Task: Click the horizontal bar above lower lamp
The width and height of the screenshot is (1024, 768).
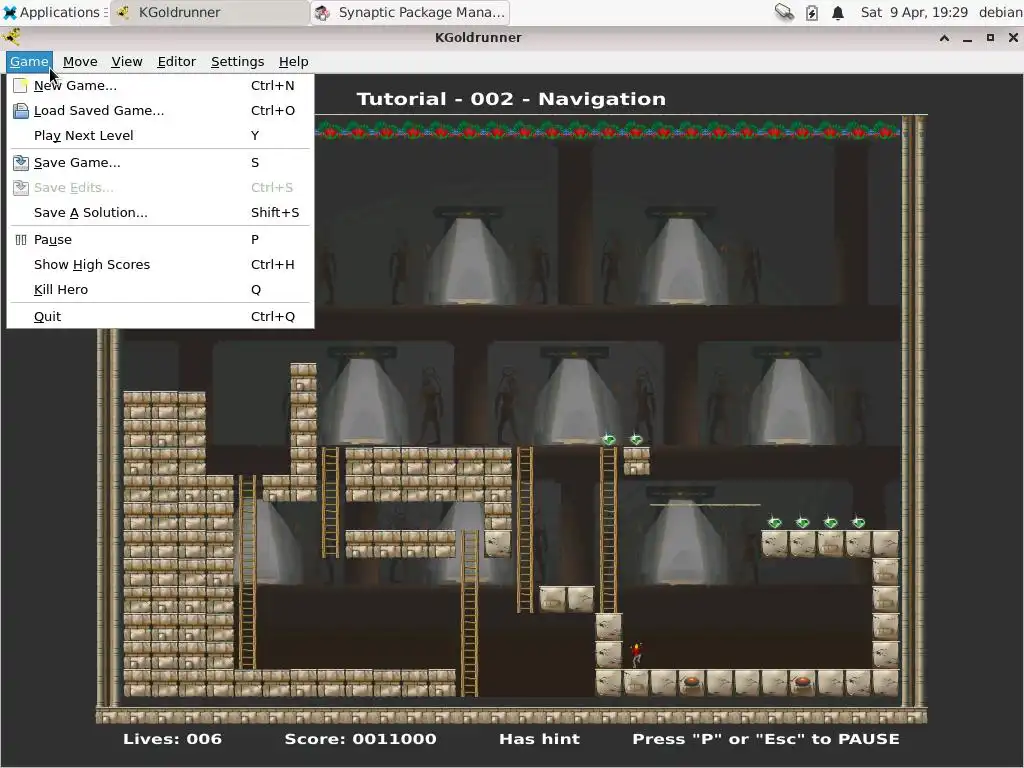Action: tap(705, 504)
